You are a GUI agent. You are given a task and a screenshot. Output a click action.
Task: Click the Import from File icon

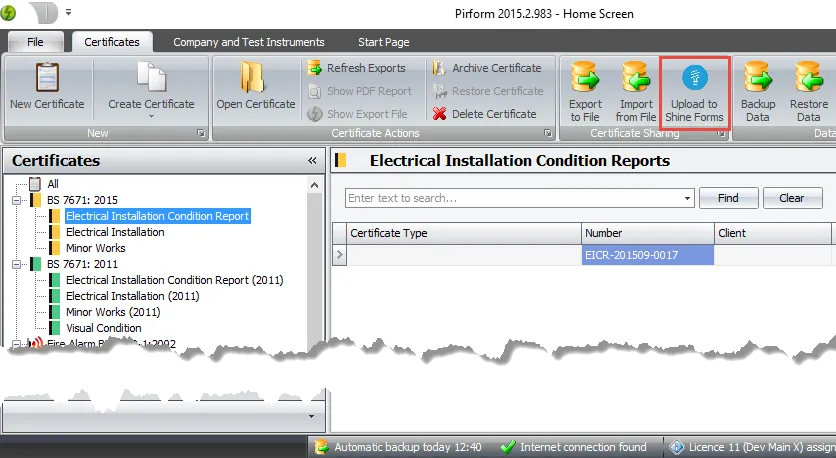[x=636, y=77]
